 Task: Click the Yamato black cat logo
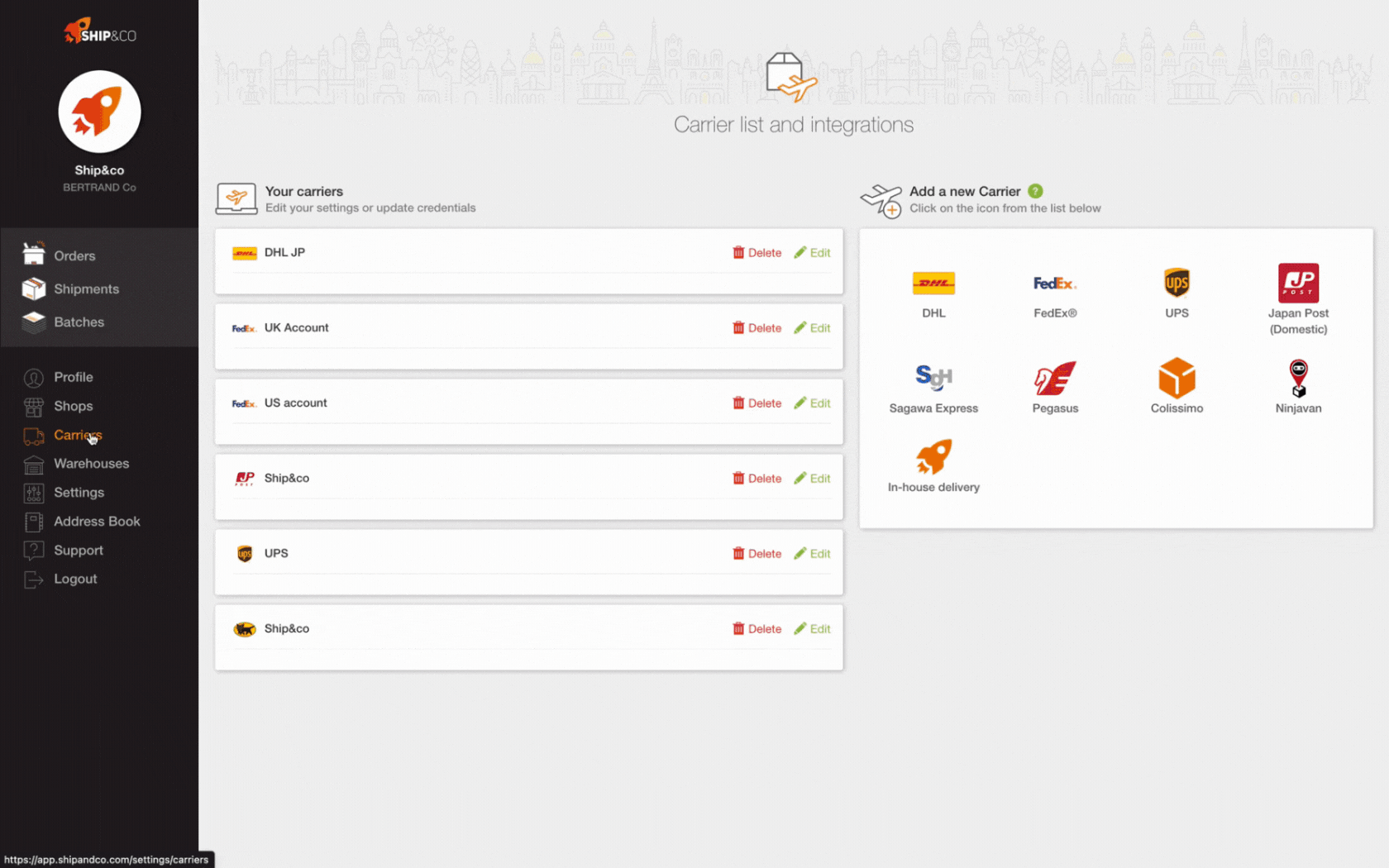pos(245,629)
